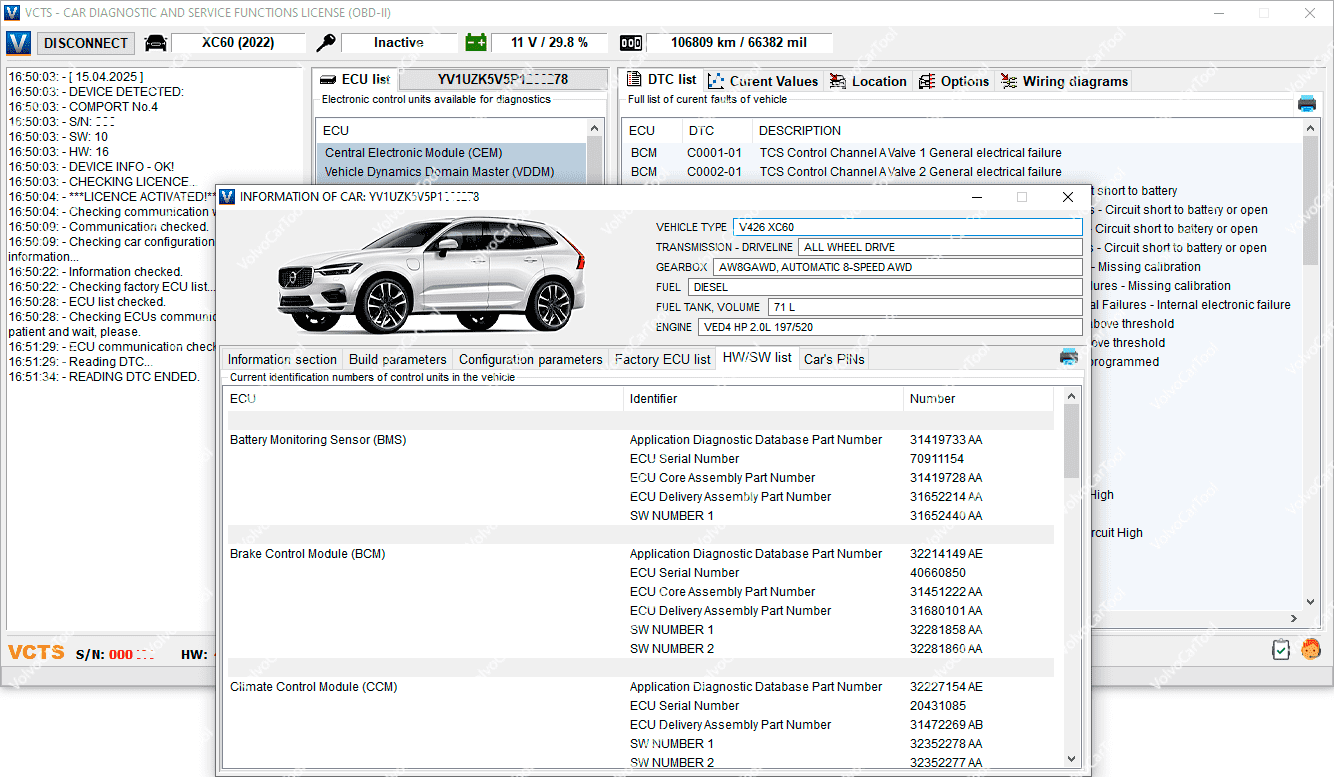
Task: Click the green battery voltage icon
Action: pyautogui.click(x=476, y=43)
